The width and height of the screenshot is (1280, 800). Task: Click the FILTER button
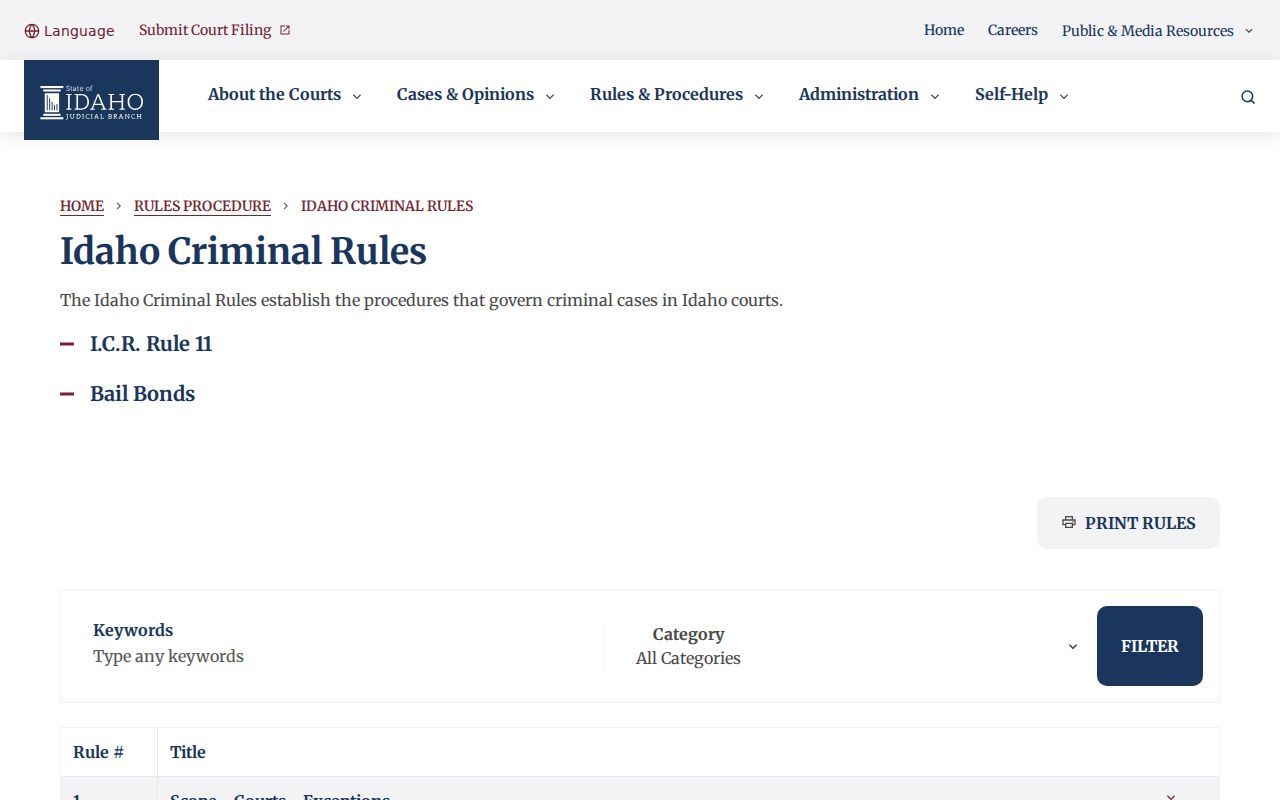coord(1150,646)
